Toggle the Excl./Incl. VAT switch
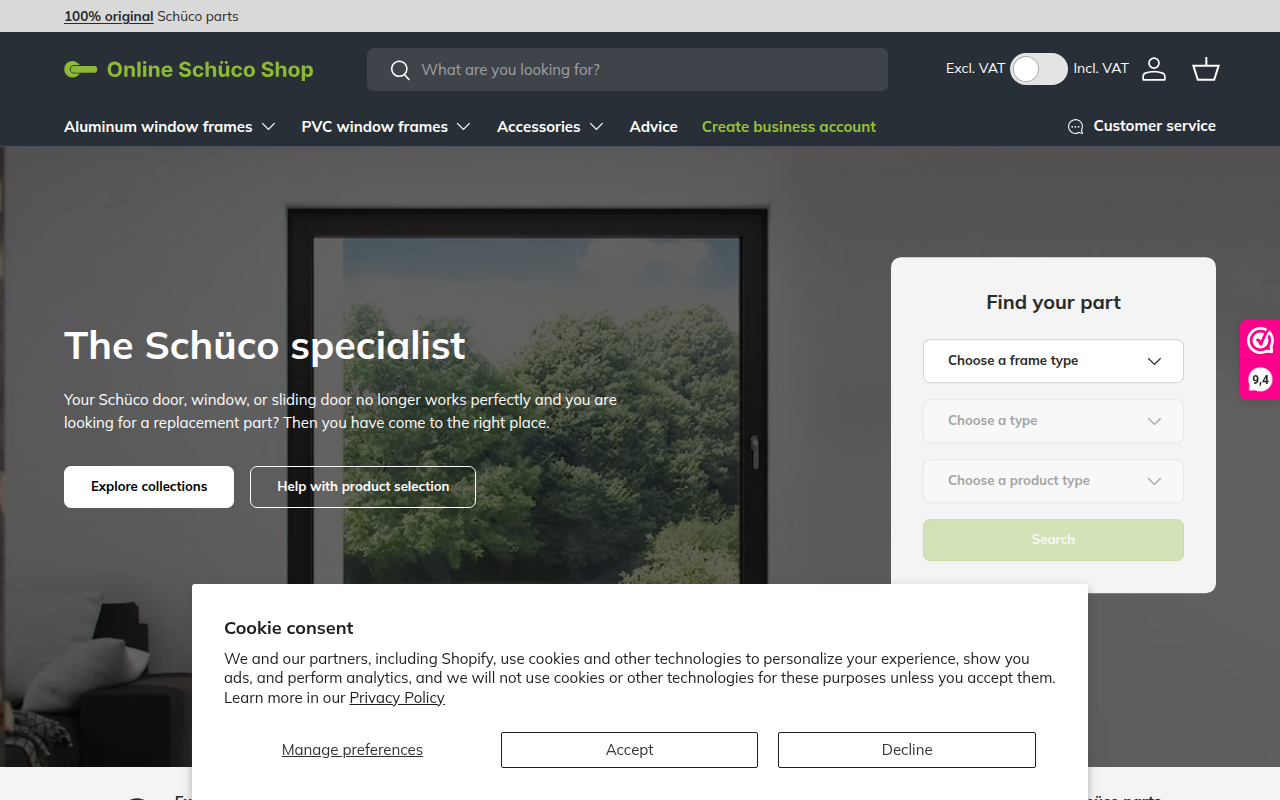 [1039, 69]
